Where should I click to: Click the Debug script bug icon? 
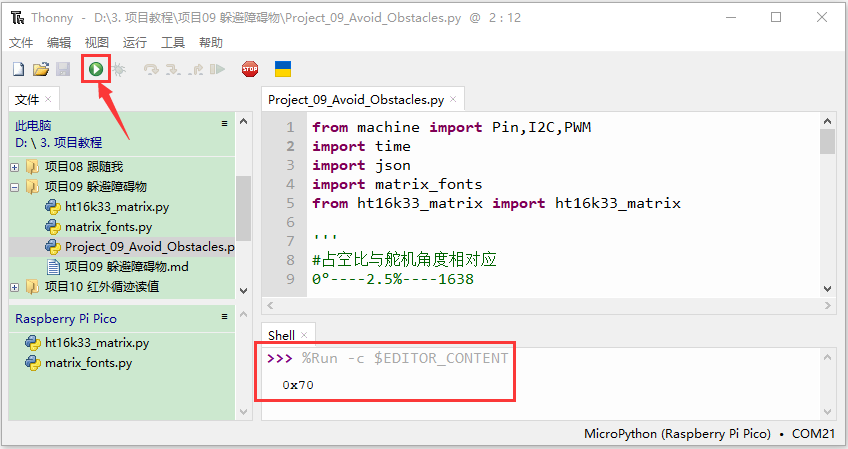[x=118, y=69]
